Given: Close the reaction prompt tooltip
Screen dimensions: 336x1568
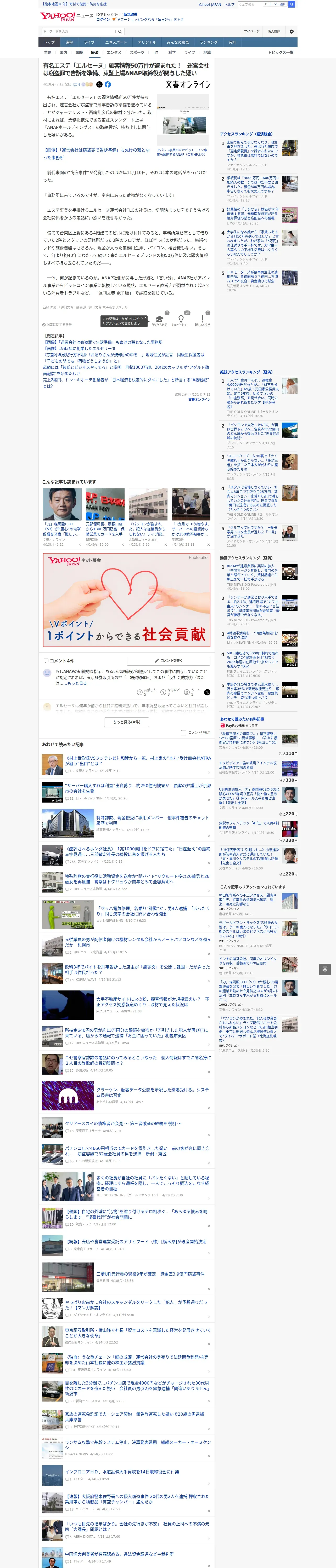Looking at the screenshot, I should (x=146, y=318).
